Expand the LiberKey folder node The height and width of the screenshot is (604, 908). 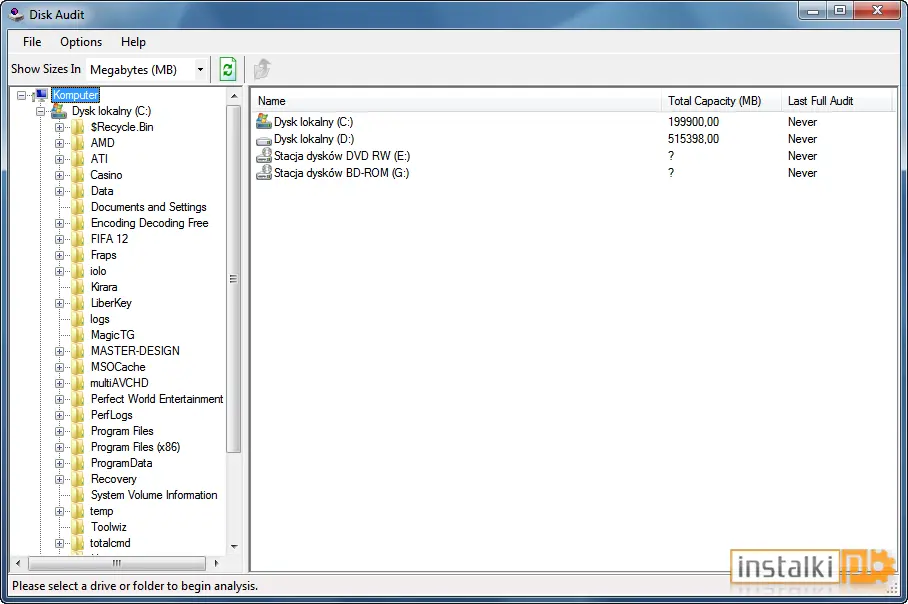tap(59, 303)
